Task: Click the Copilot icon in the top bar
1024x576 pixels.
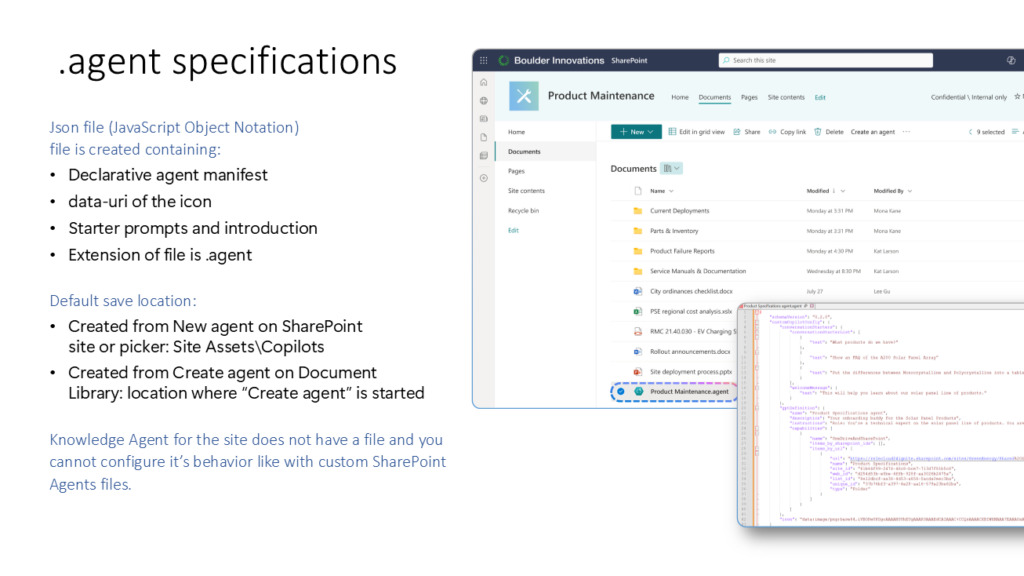Action: (1011, 60)
